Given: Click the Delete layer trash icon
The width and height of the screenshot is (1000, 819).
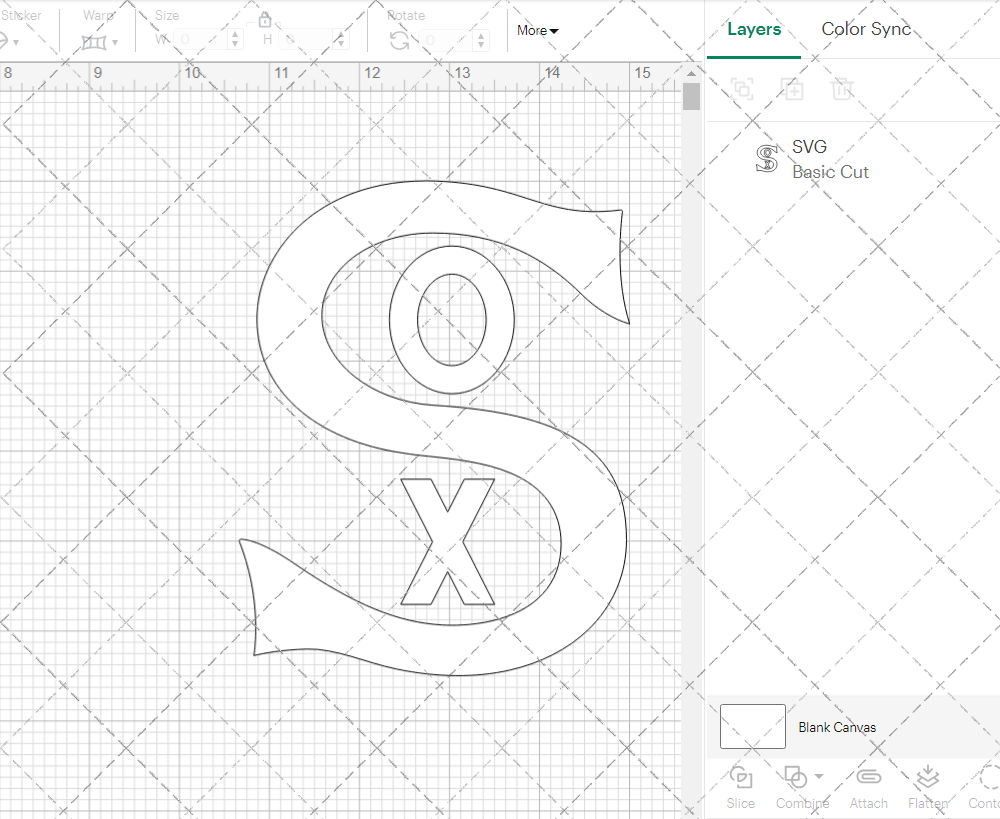Looking at the screenshot, I should [x=842, y=89].
